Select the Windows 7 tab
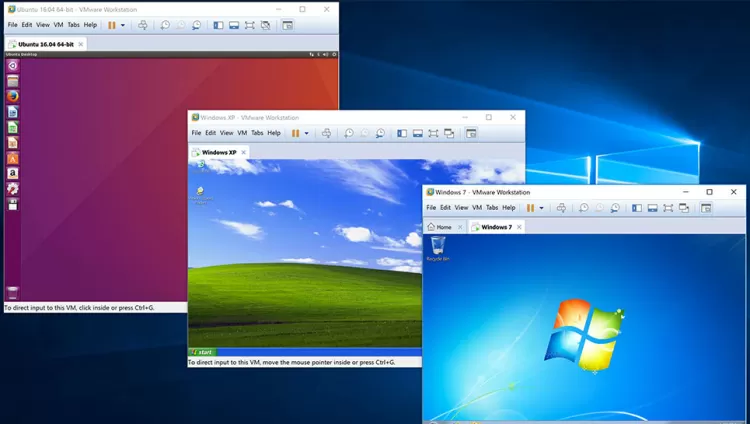 (496, 227)
